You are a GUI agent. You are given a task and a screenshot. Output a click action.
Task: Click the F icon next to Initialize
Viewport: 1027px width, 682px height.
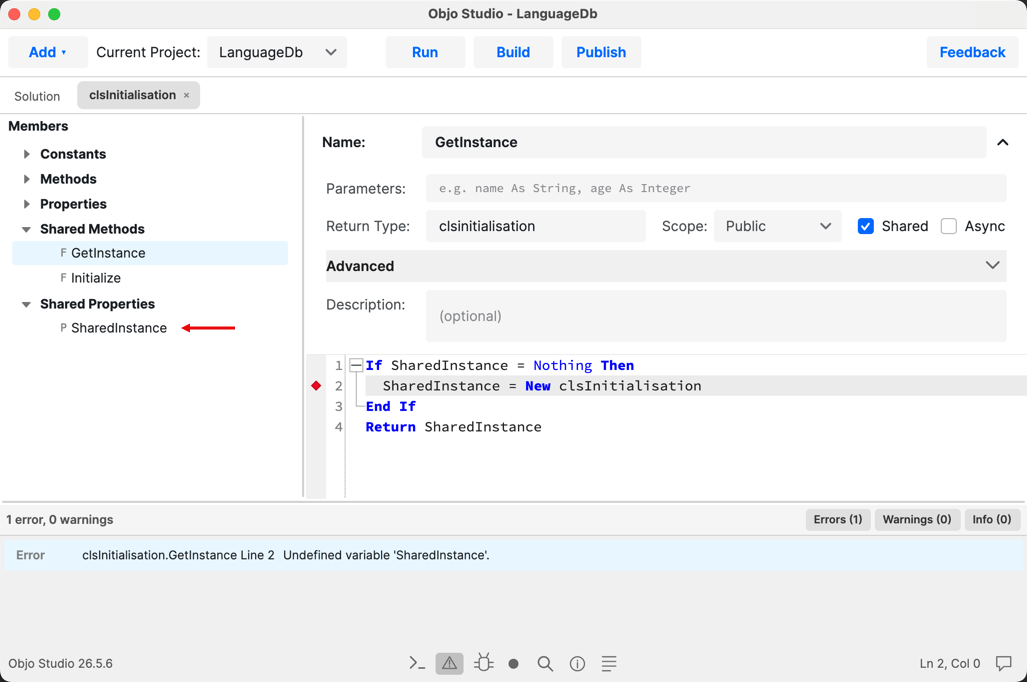click(x=64, y=278)
